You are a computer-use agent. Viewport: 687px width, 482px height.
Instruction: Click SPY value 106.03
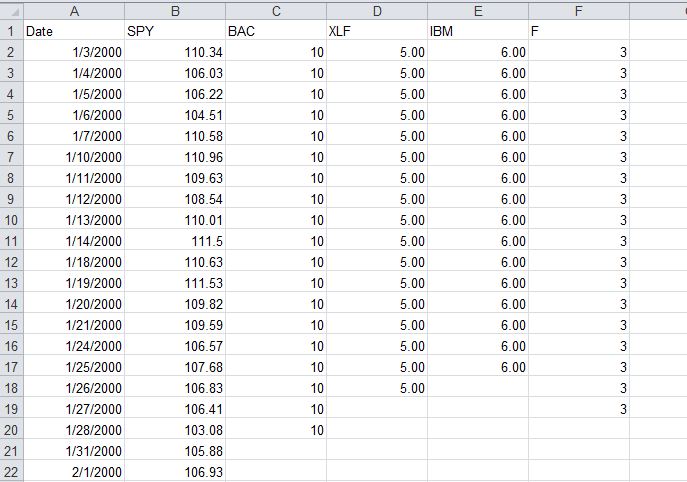[x=175, y=73]
